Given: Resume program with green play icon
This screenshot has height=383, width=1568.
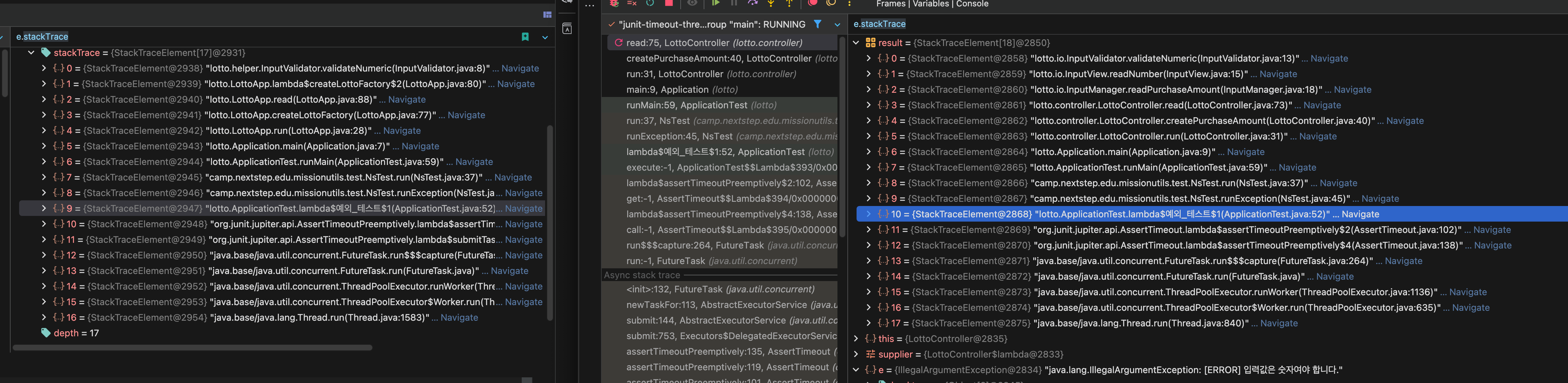Looking at the screenshot, I should [x=716, y=3].
